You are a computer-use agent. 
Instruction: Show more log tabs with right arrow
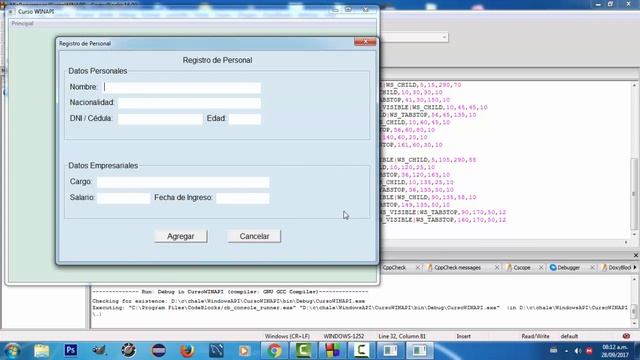(635, 268)
